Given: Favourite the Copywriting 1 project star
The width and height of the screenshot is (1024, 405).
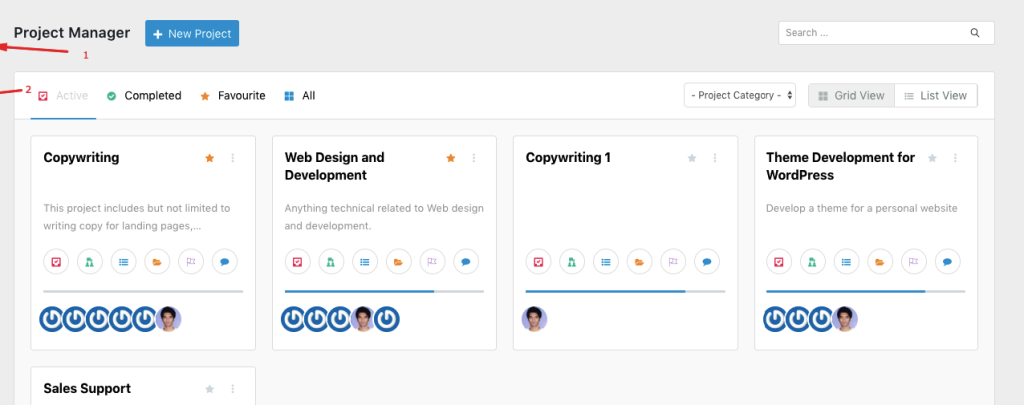Looking at the screenshot, I should click(x=692, y=158).
